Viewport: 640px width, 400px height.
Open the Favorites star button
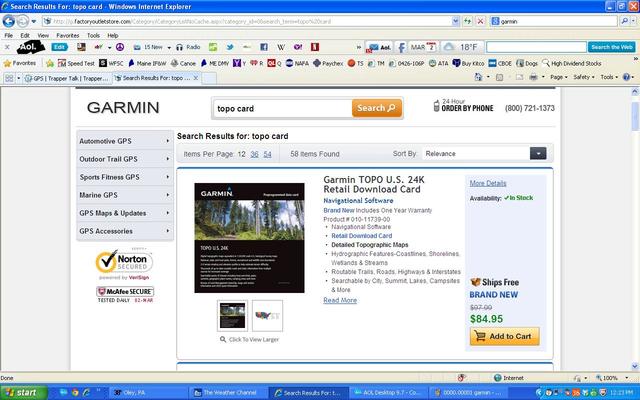(x=20, y=63)
